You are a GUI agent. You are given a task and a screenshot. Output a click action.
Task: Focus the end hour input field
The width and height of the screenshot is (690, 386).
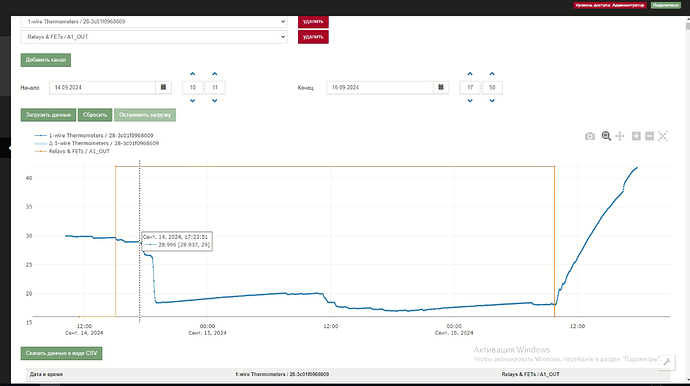[x=470, y=87]
